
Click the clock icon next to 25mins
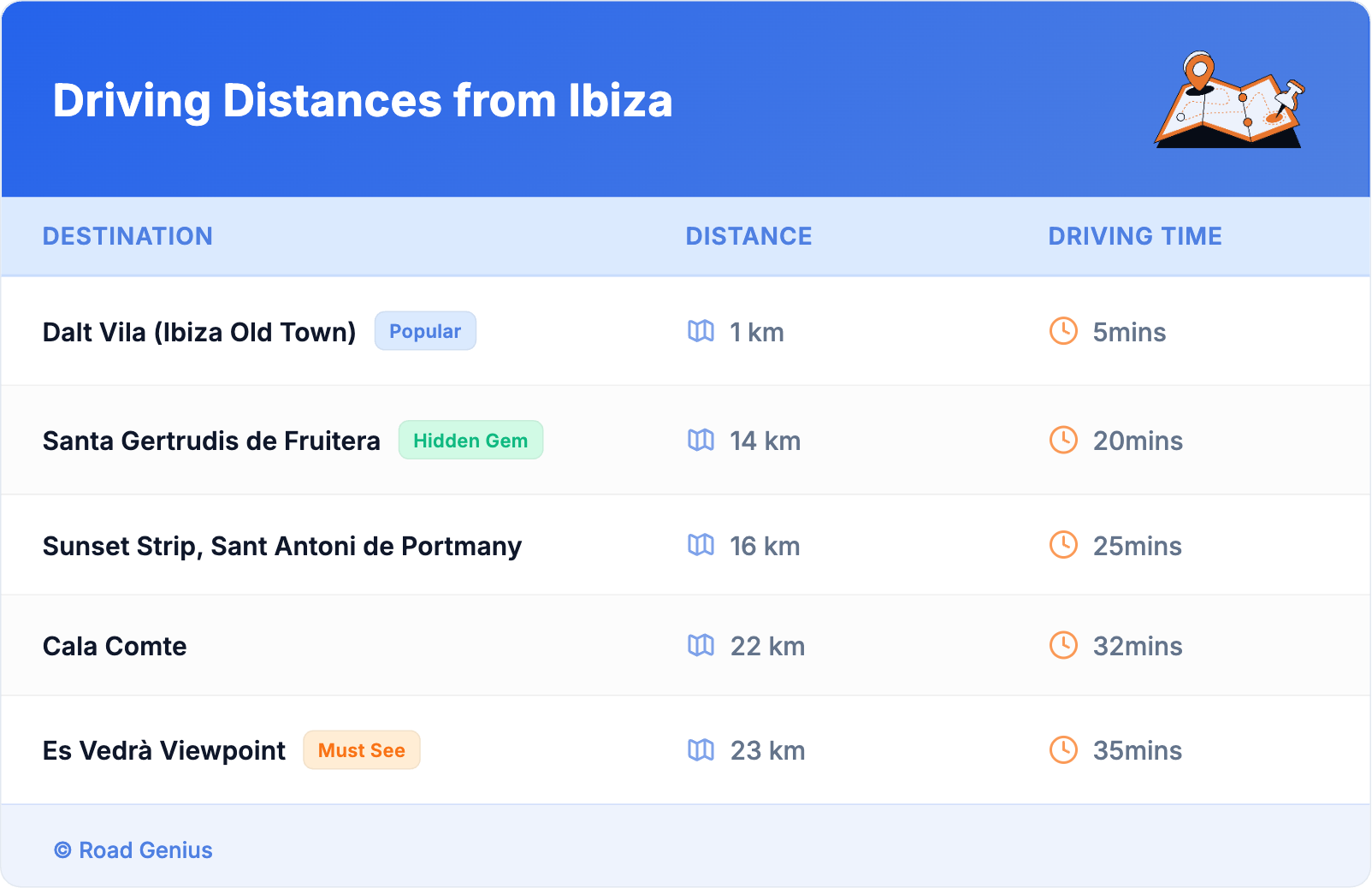(x=1063, y=545)
